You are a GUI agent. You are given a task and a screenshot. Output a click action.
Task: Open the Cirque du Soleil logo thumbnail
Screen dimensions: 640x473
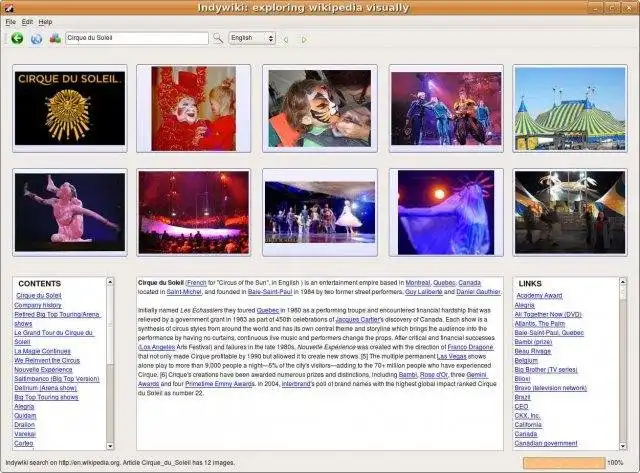(x=70, y=108)
